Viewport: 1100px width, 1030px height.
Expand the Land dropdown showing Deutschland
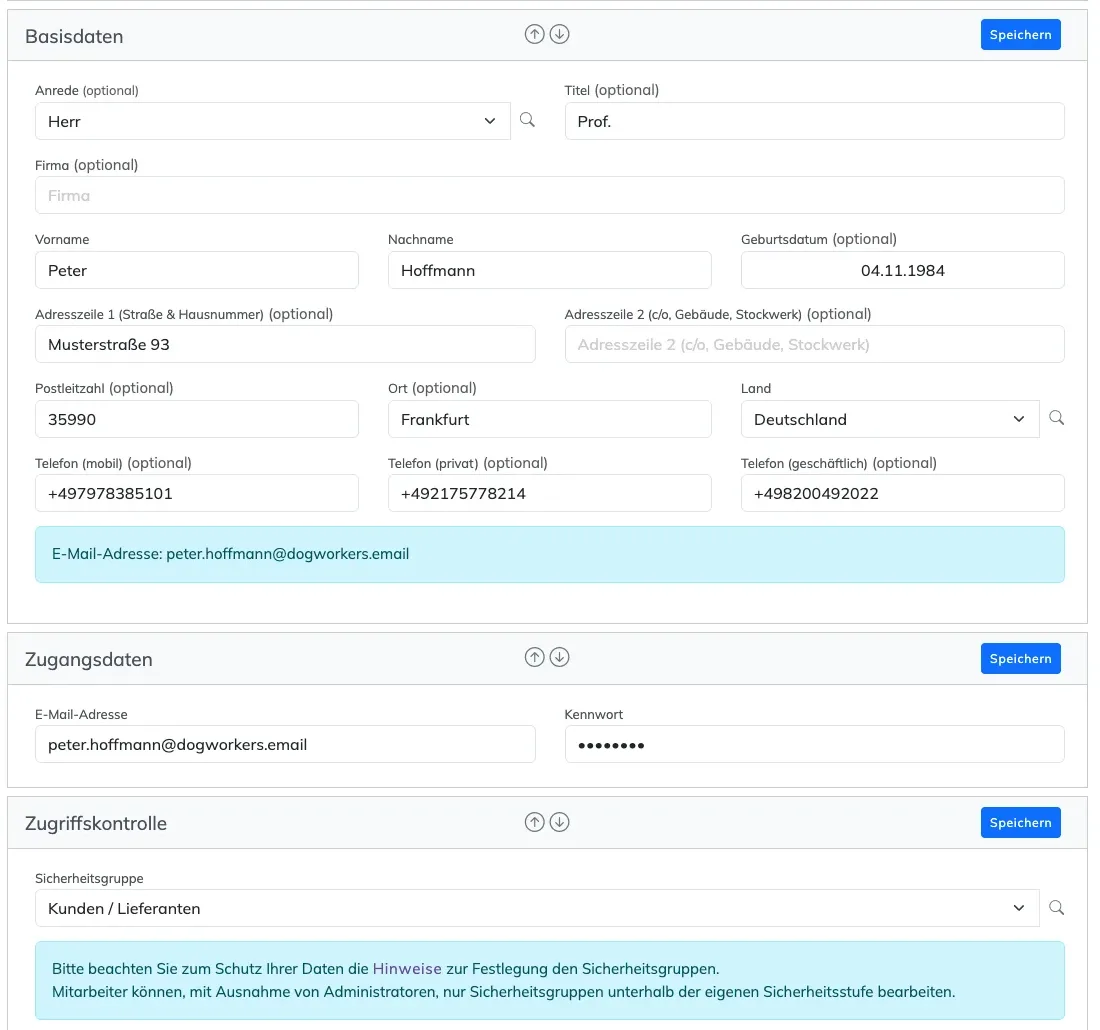click(x=890, y=420)
